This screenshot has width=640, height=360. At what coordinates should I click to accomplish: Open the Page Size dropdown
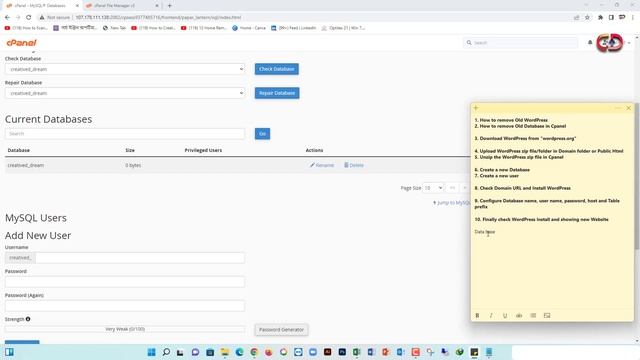point(433,188)
